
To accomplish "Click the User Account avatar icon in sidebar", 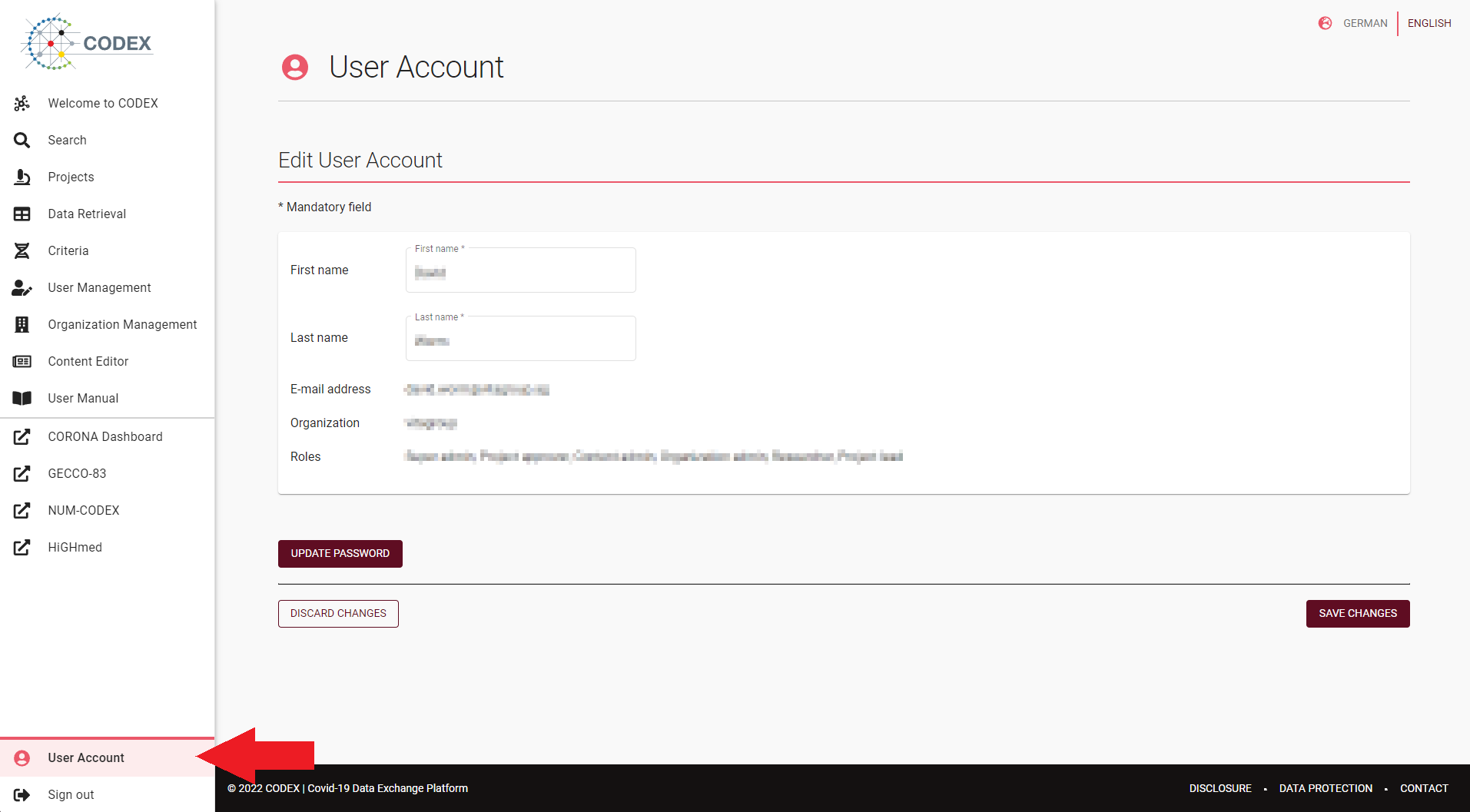I will tap(22, 757).
